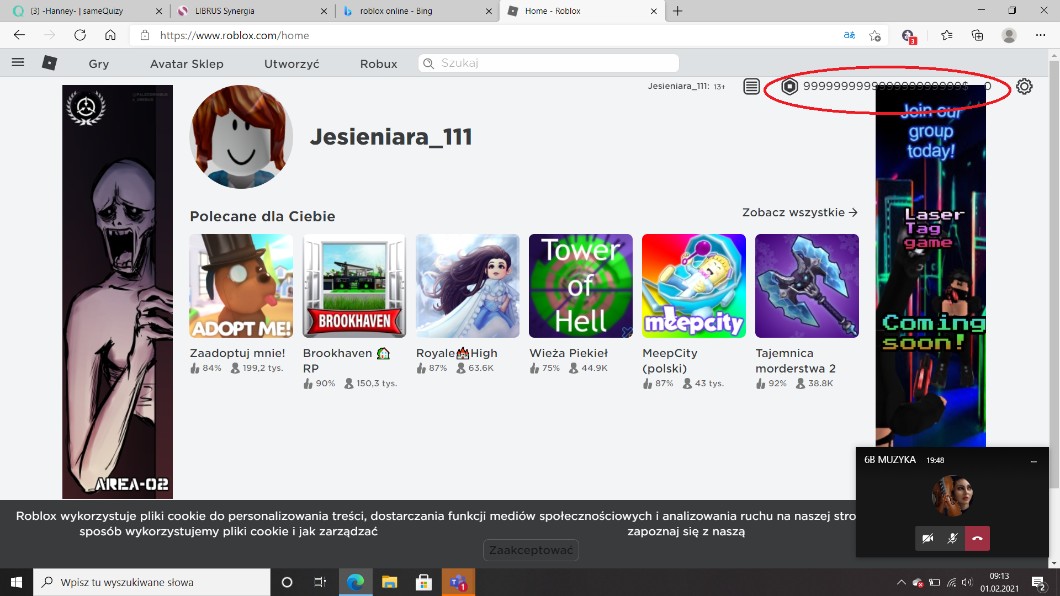Open the browser Settings and more menu
1060x596 pixels.
coord(1039,35)
